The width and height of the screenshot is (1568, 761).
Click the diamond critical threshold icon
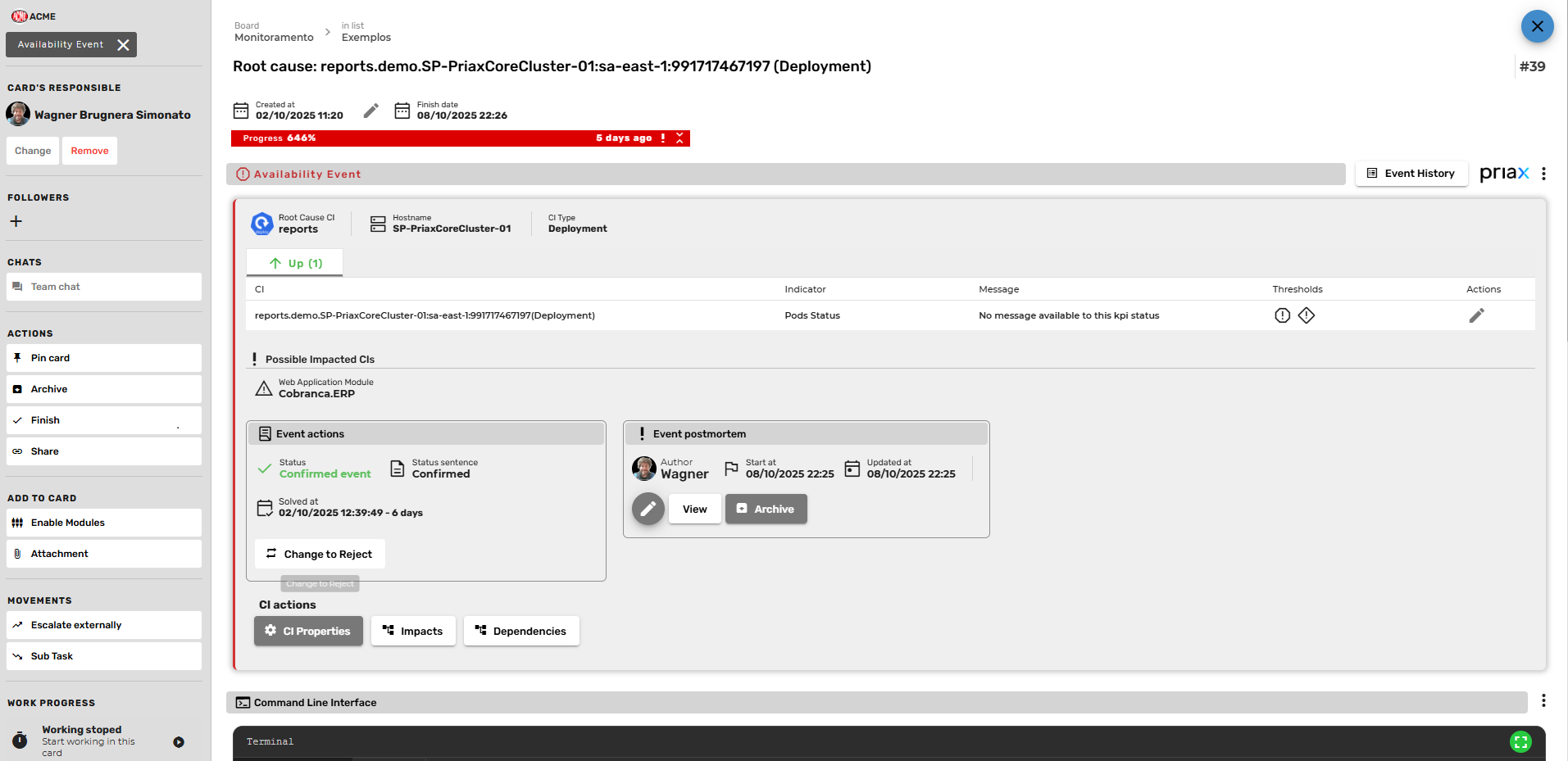click(x=1307, y=315)
